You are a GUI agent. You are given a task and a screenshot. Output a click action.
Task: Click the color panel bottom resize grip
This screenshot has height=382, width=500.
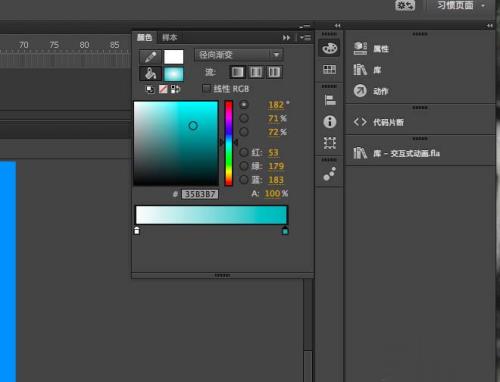(222, 275)
